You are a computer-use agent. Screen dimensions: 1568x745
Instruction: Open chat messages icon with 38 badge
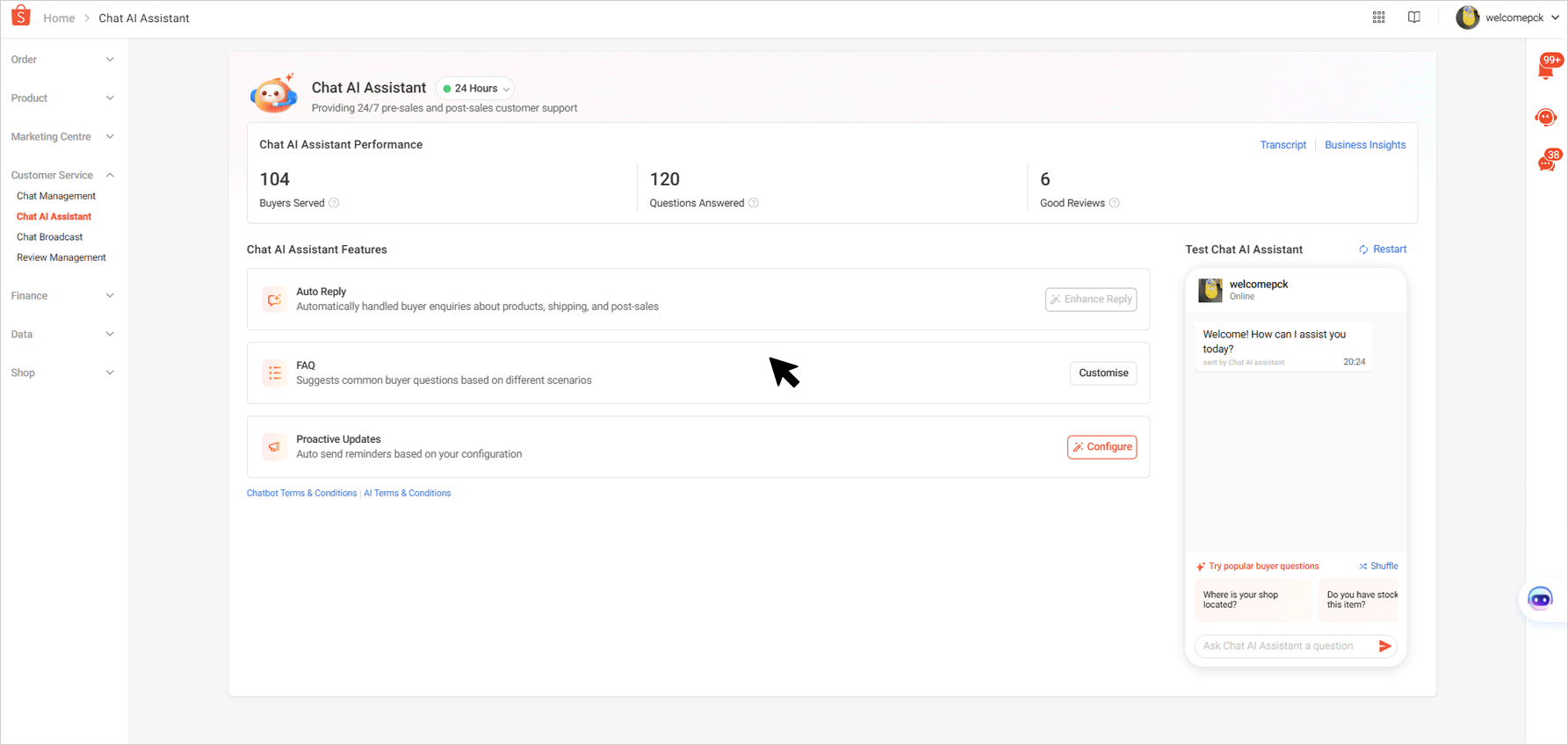coord(1549,161)
